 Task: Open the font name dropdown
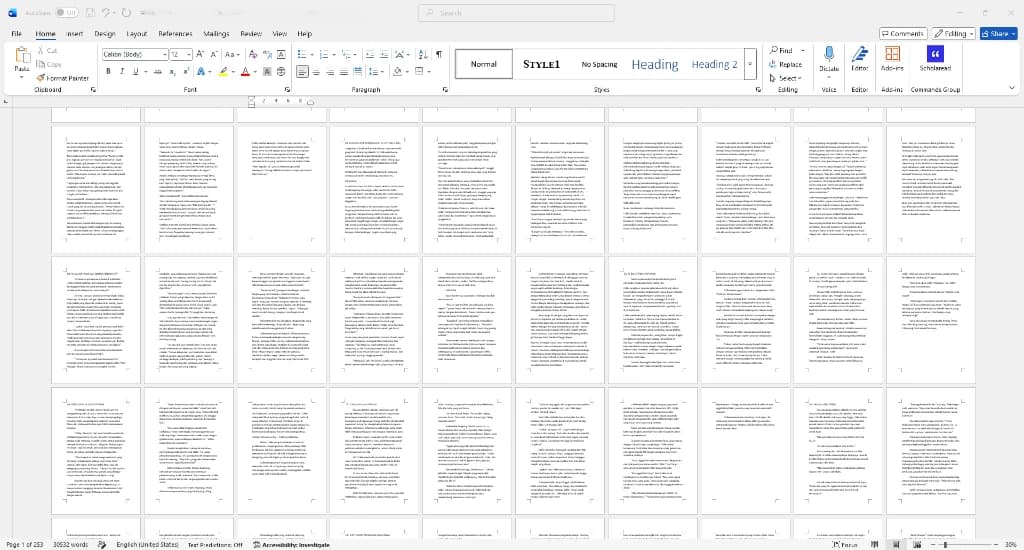click(165, 55)
